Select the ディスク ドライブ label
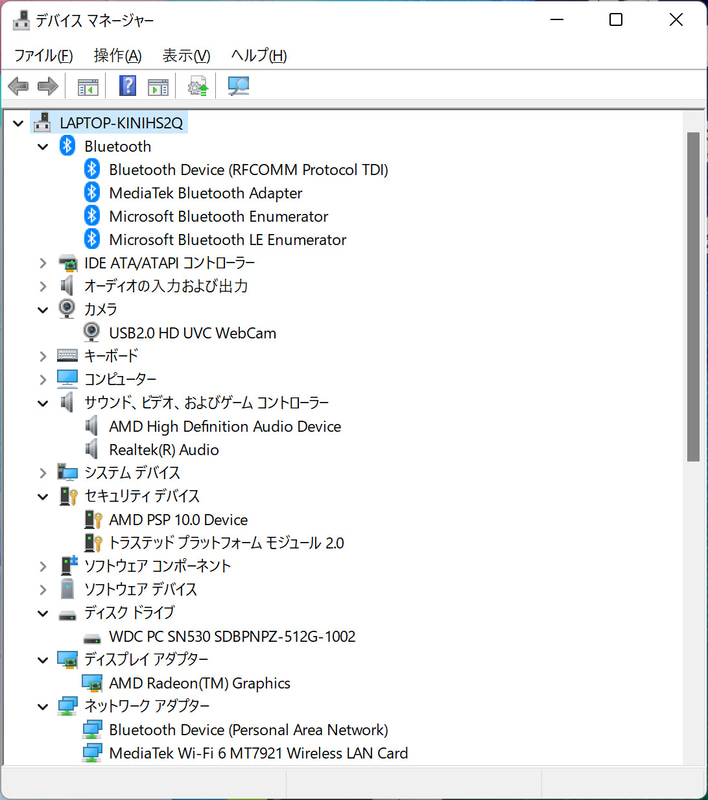708x800 pixels. pos(130,613)
